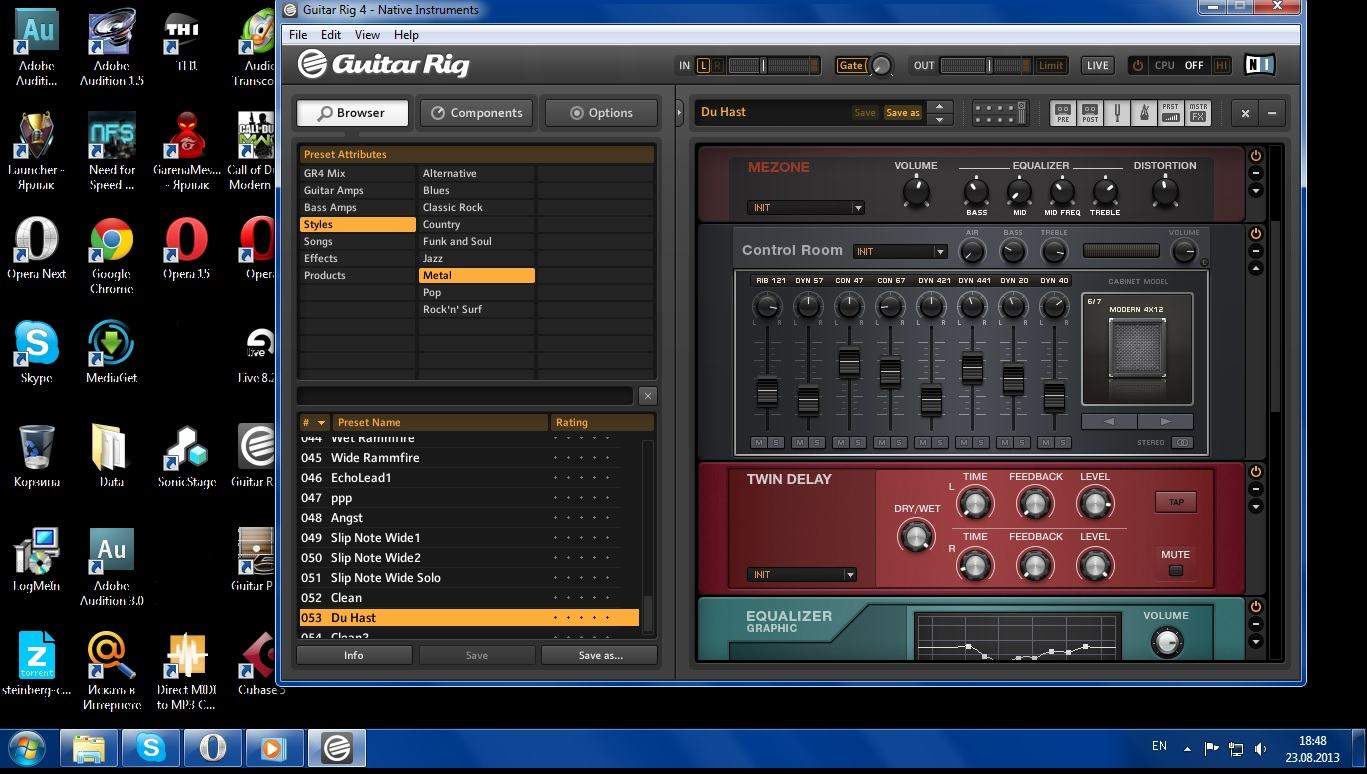Open the Twin Delay INIT preset dropdown
Screen dimensions: 1367x774
click(802, 575)
